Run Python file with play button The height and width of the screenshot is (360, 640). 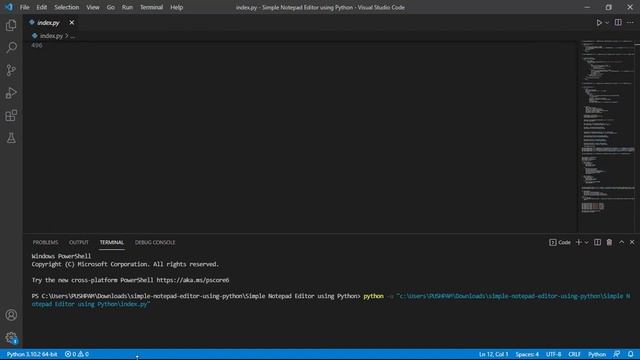point(599,23)
